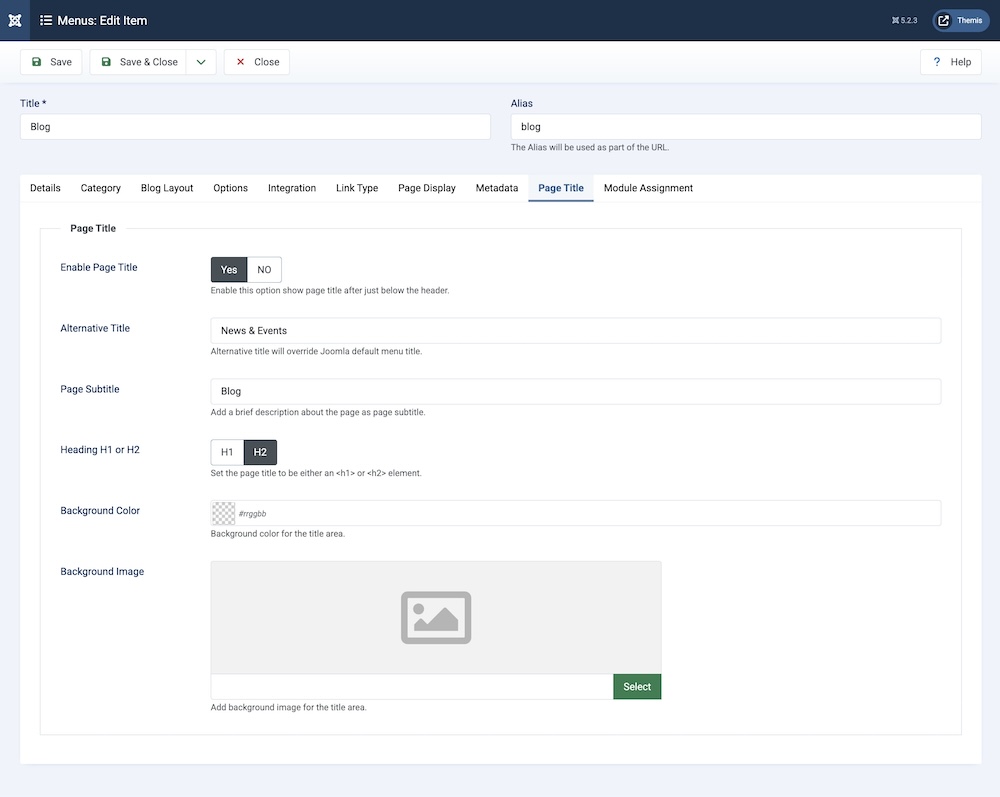This screenshot has width=1000, height=797.
Task: Click the Save floppy disk button
Action: (51, 62)
